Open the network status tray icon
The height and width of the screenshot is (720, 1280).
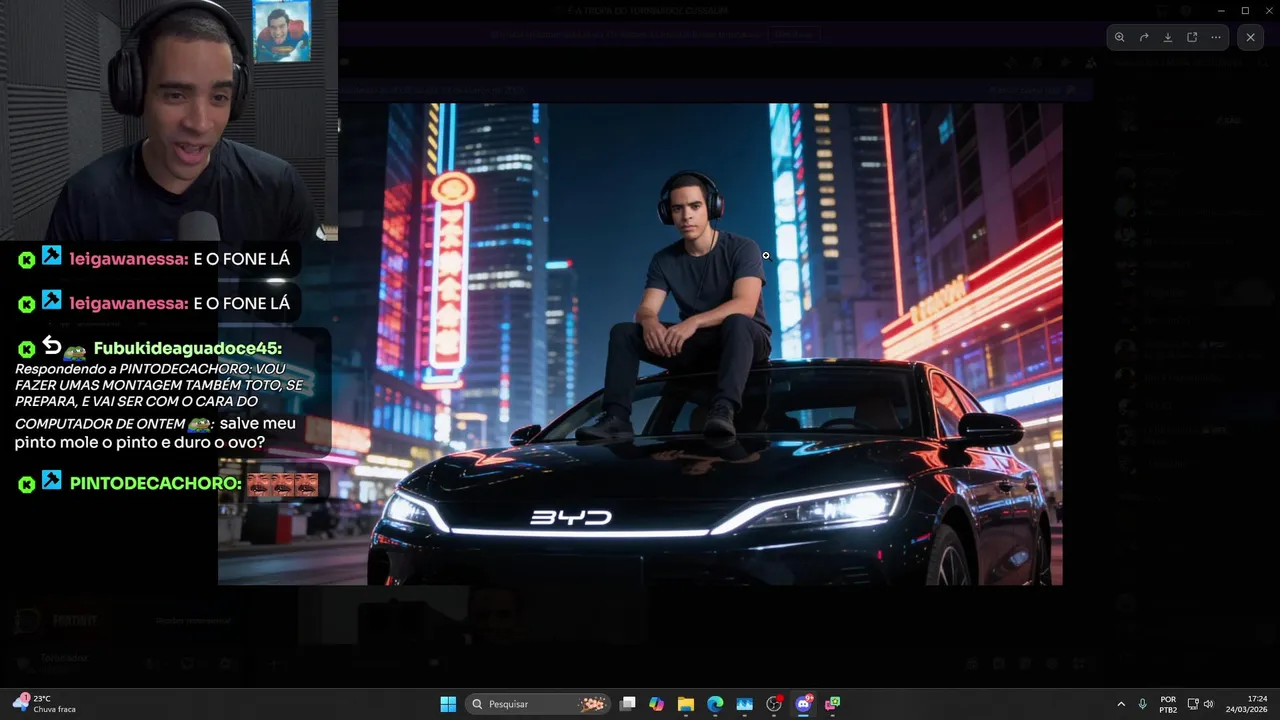pyautogui.click(x=1193, y=704)
